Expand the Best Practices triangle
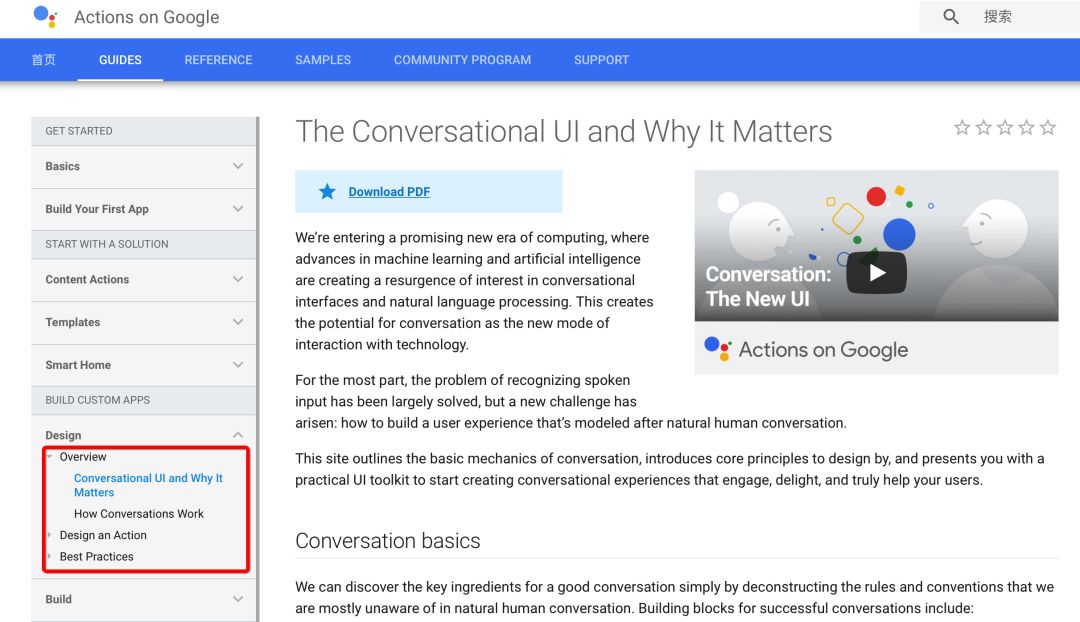The width and height of the screenshot is (1080, 622). pos(50,556)
